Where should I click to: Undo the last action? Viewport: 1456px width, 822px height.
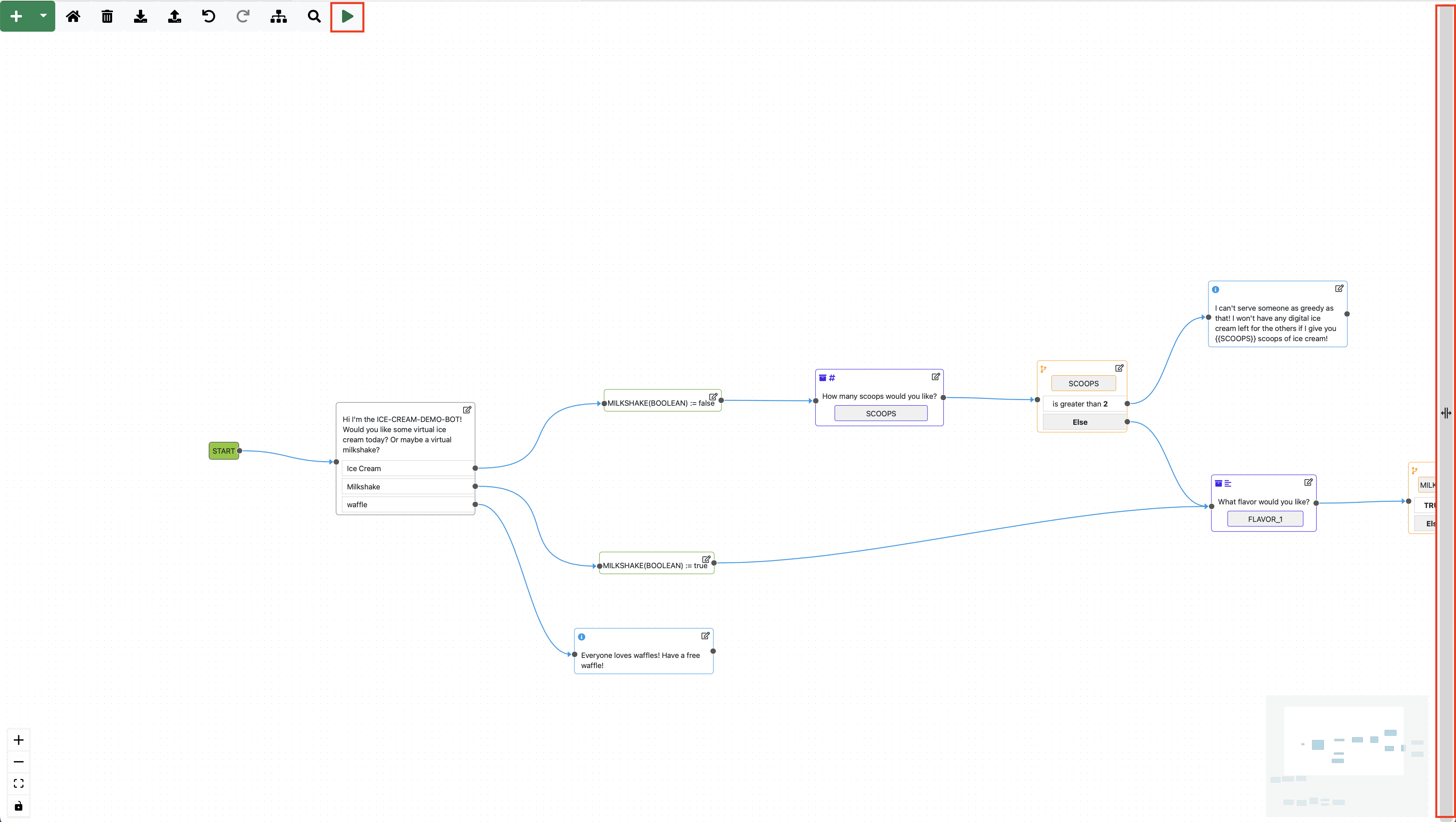[x=208, y=16]
